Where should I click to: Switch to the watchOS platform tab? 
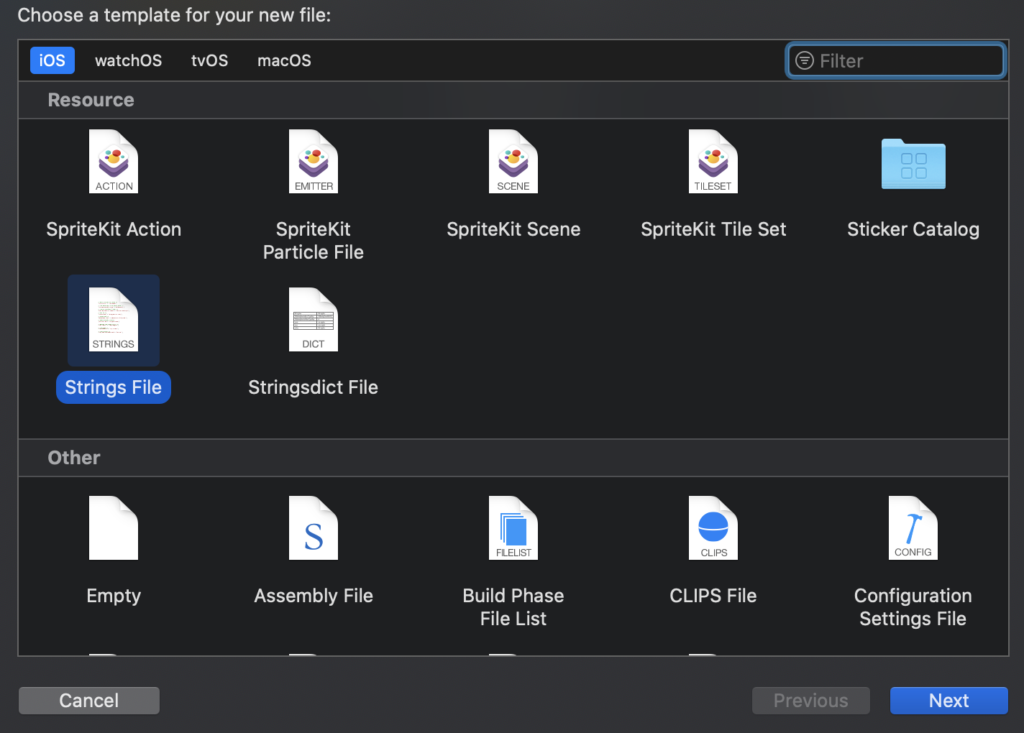click(128, 61)
